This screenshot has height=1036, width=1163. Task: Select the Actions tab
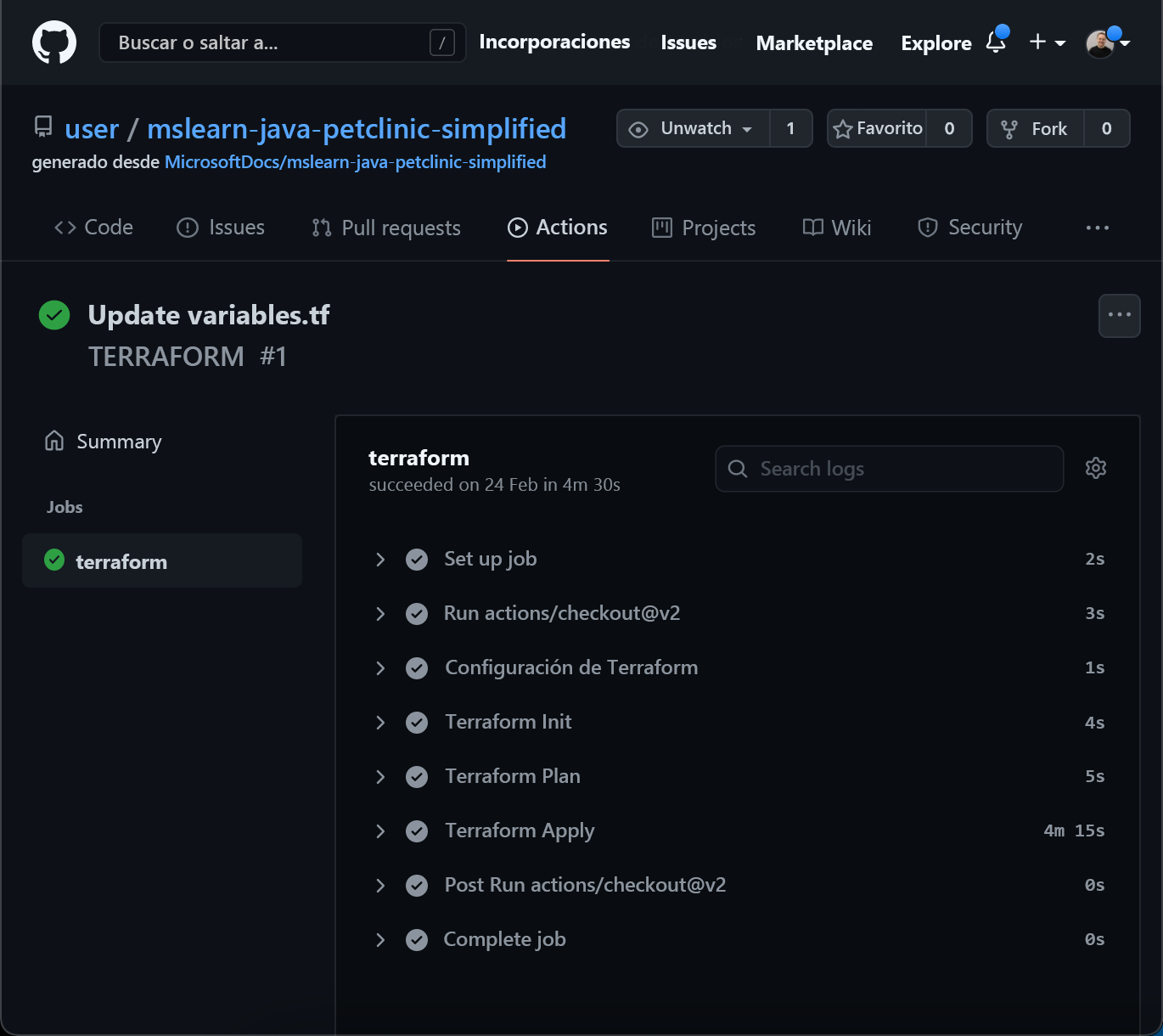558,228
